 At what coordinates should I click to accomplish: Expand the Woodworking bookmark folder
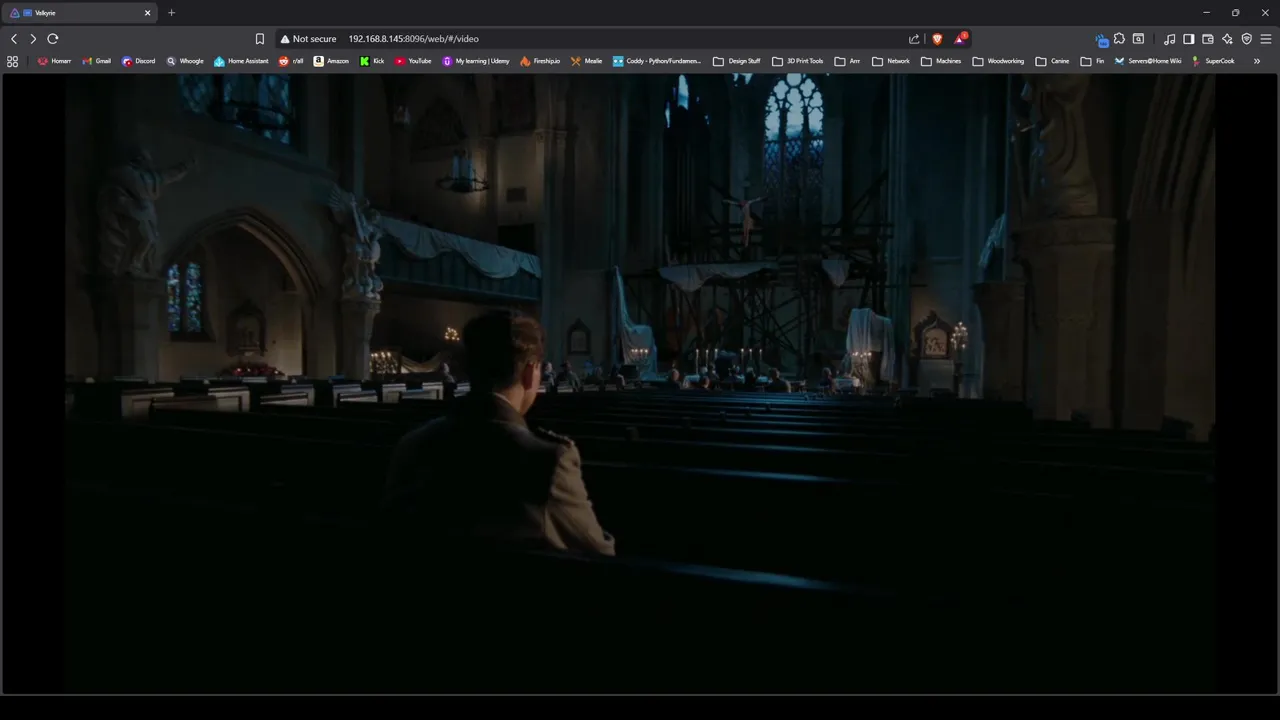click(x=998, y=61)
